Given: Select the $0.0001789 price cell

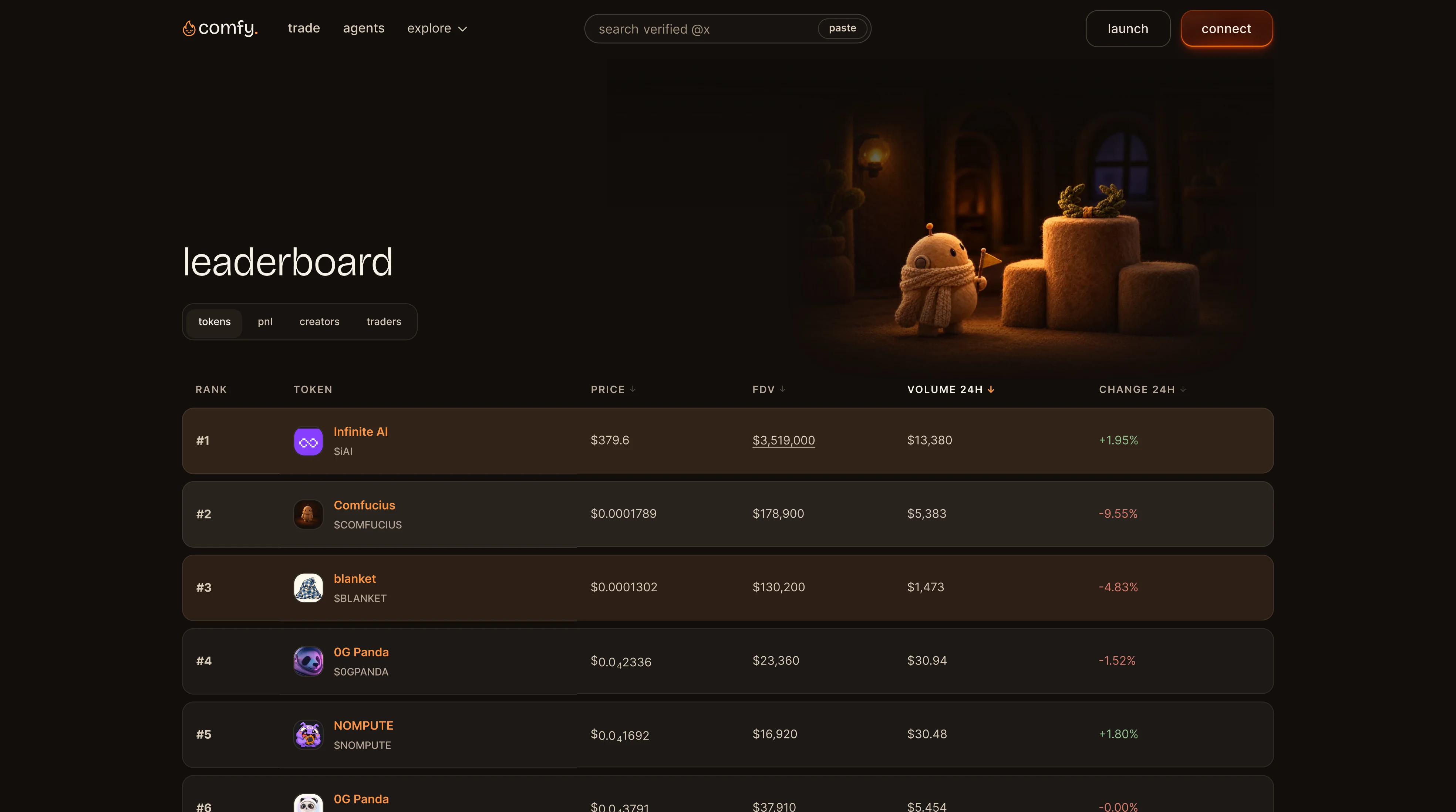Looking at the screenshot, I should (623, 514).
